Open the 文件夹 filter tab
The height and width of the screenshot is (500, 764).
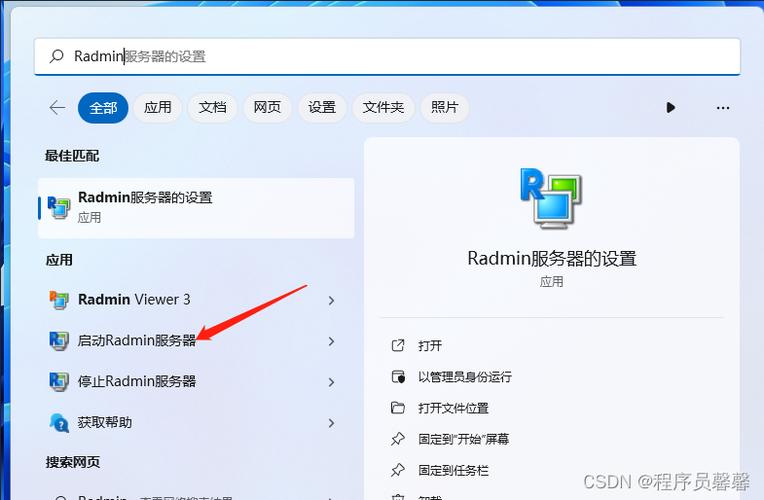tap(383, 108)
